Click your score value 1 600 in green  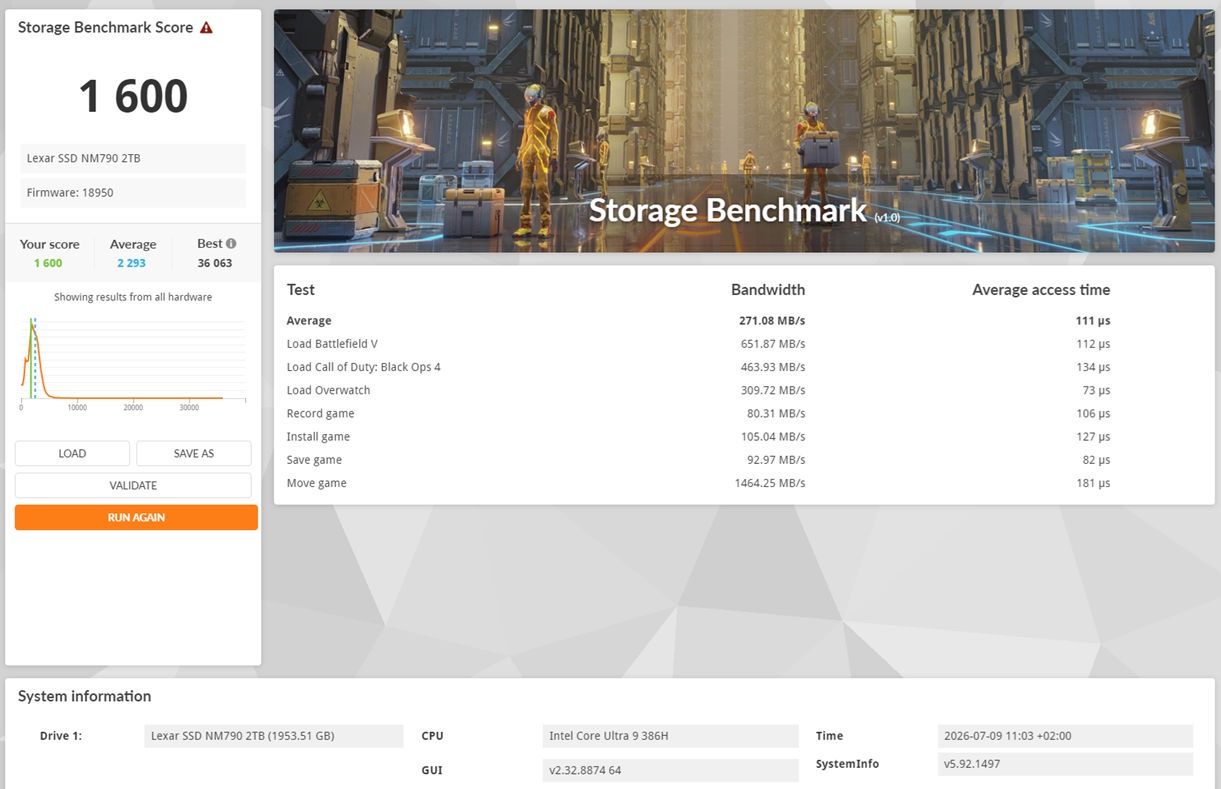pyautogui.click(x=48, y=263)
